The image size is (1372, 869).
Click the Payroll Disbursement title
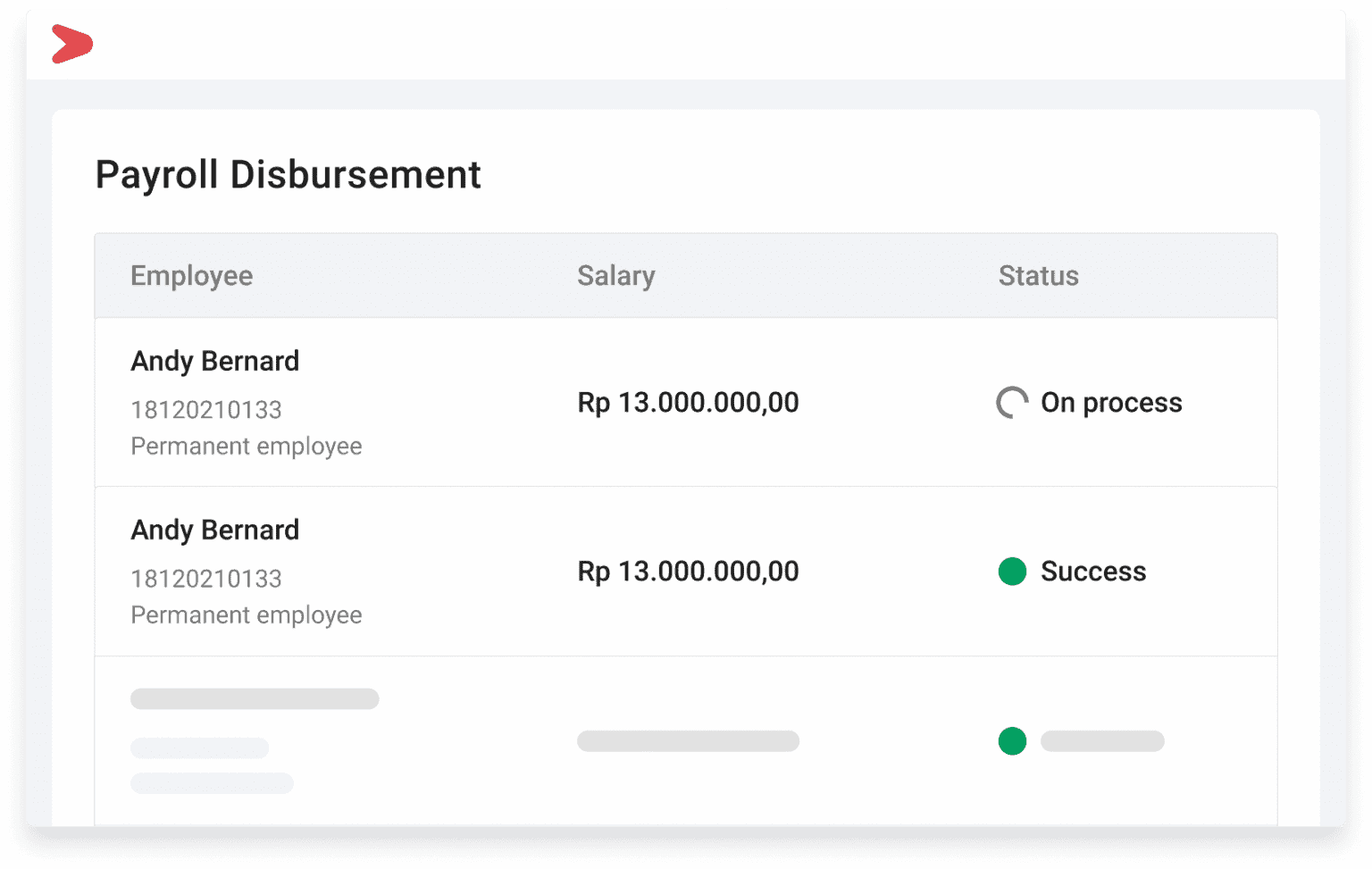[288, 175]
